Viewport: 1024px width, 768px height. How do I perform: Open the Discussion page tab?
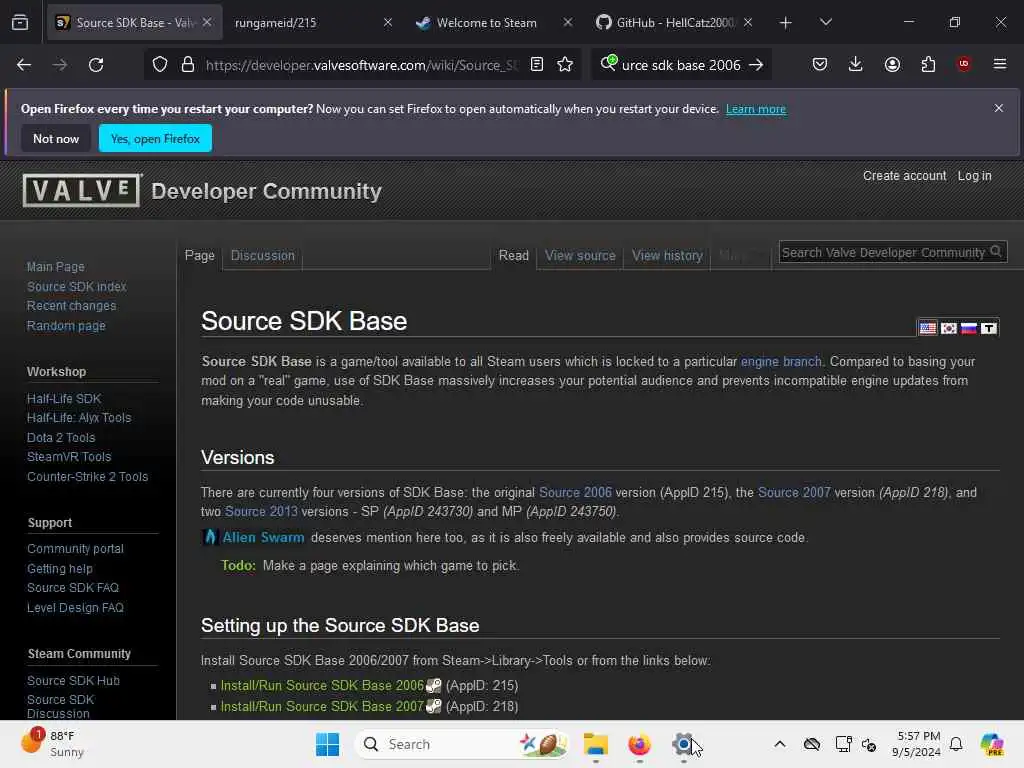[263, 255]
